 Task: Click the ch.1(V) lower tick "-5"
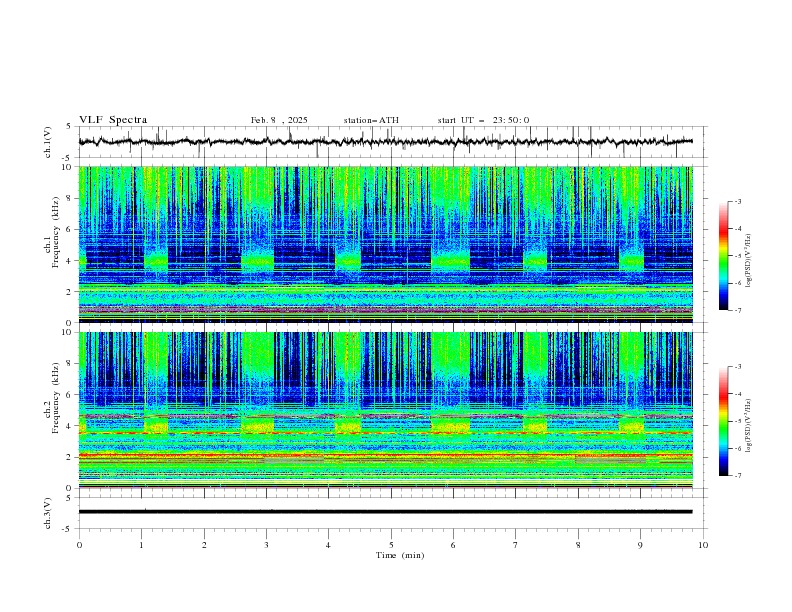click(x=68, y=158)
